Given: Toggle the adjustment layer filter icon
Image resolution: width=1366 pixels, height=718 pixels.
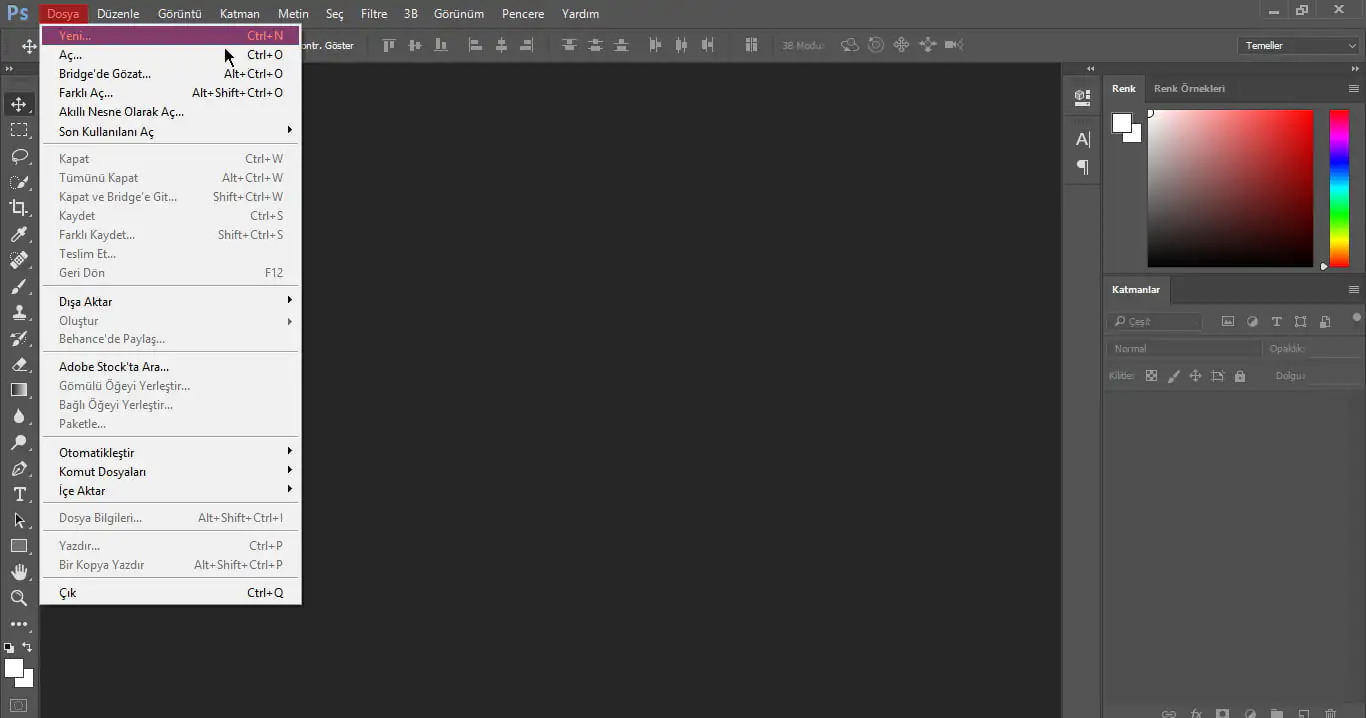Looking at the screenshot, I should (x=1252, y=322).
